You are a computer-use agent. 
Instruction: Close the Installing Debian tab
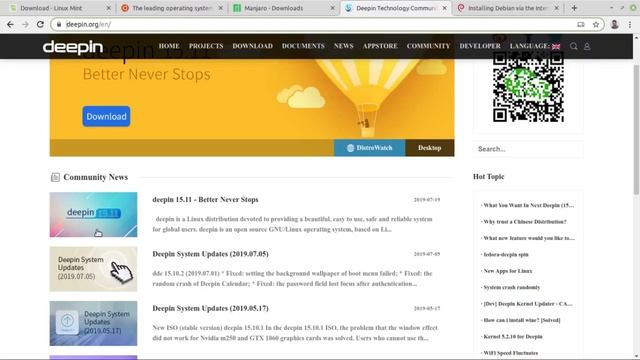pos(556,8)
